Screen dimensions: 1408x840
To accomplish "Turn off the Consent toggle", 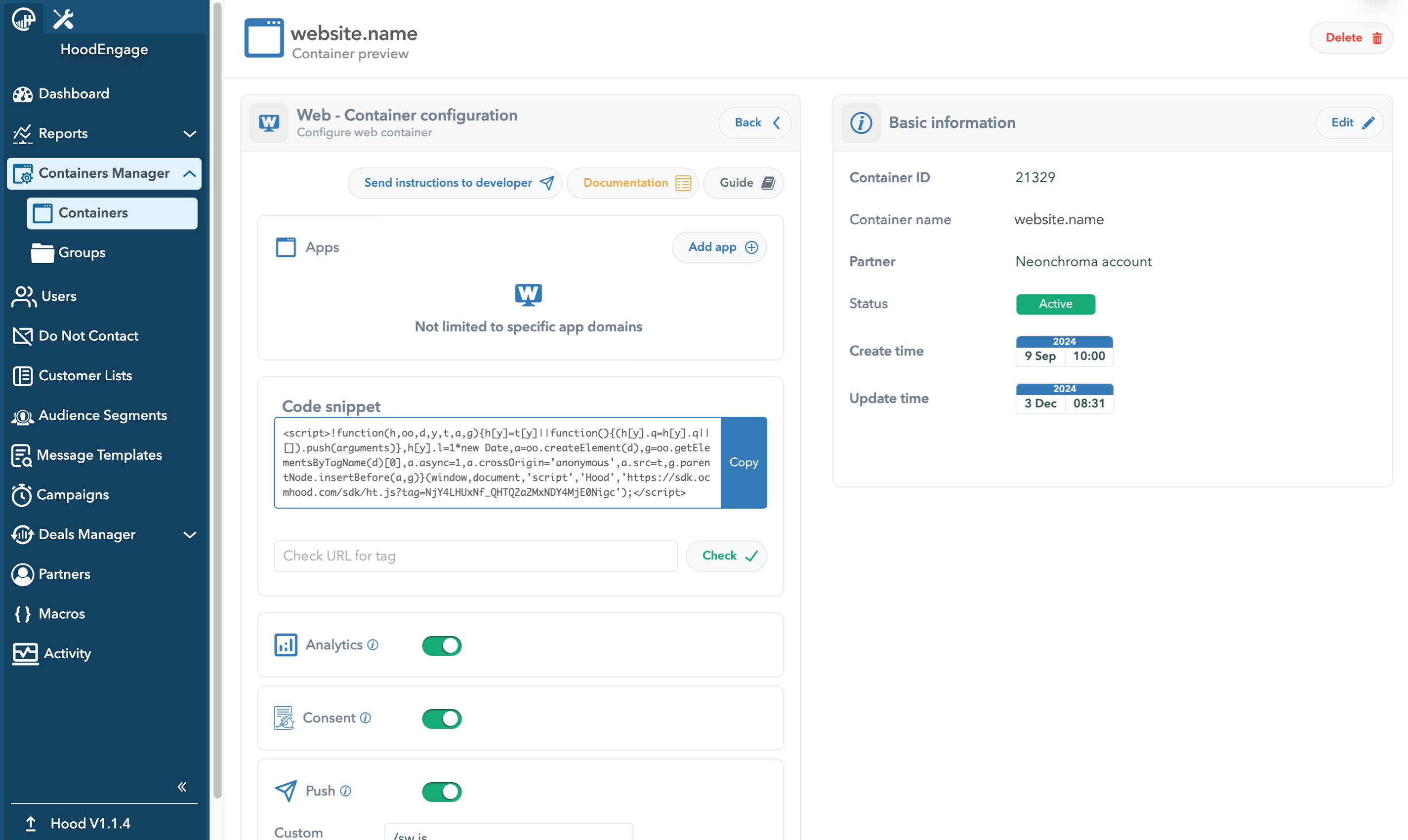I will click(442, 719).
